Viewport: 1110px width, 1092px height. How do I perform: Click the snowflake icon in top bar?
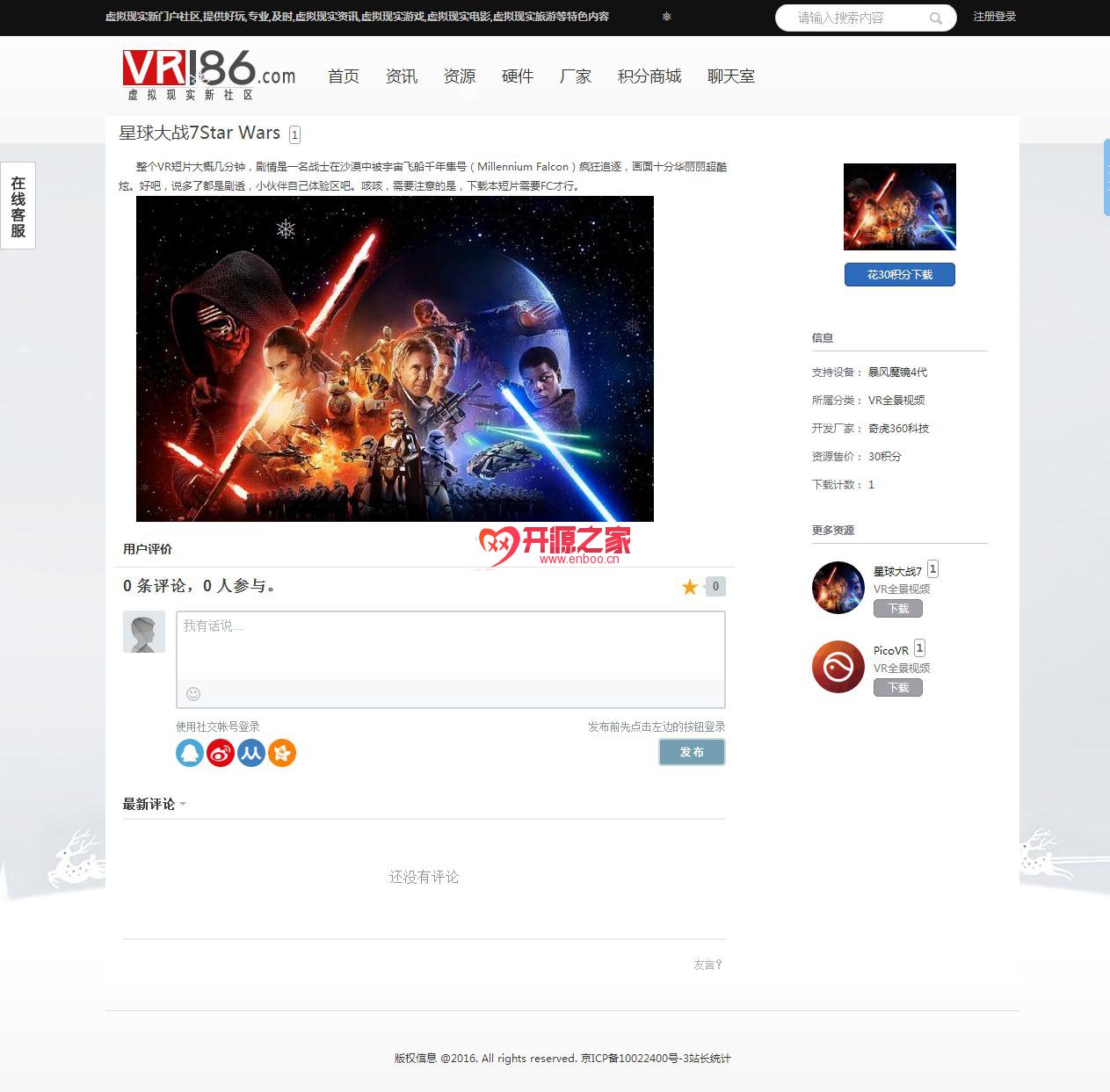[x=666, y=17]
